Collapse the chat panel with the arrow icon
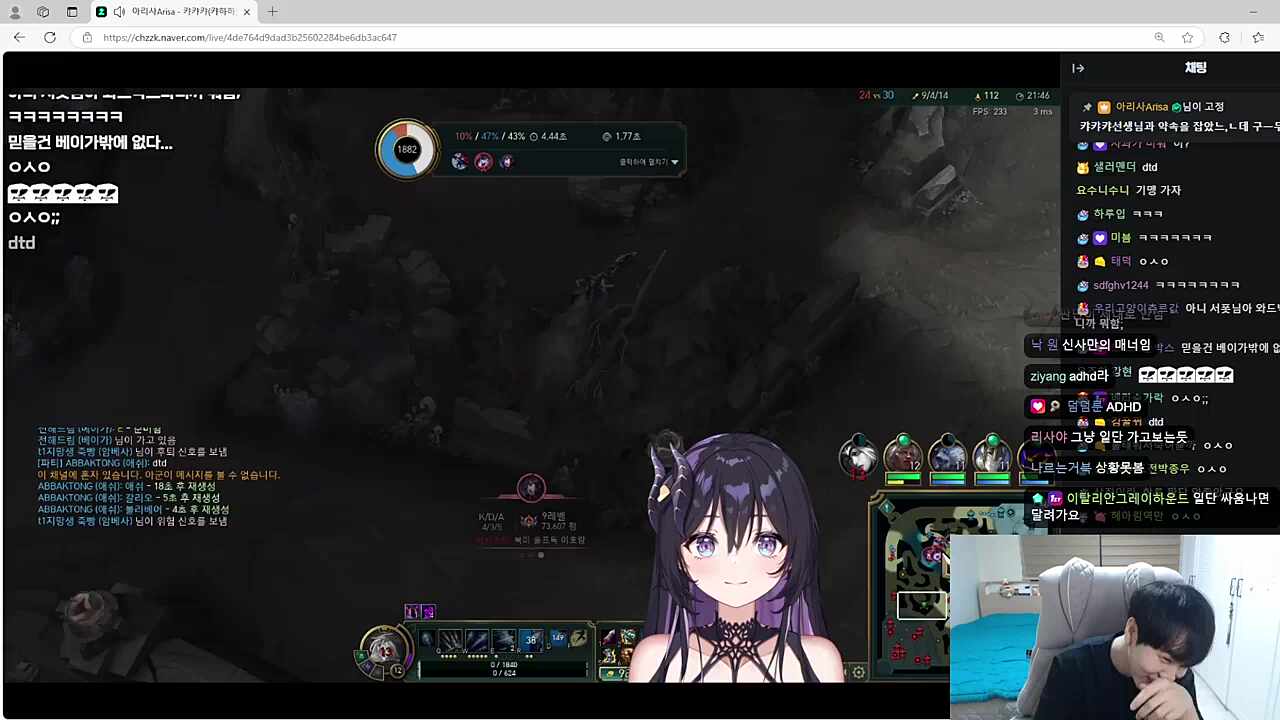Viewport: 1280px width, 720px height. [1078, 68]
